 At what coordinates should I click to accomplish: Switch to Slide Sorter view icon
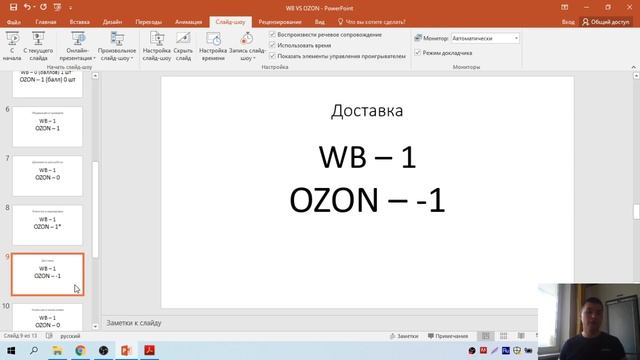[x=504, y=336]
